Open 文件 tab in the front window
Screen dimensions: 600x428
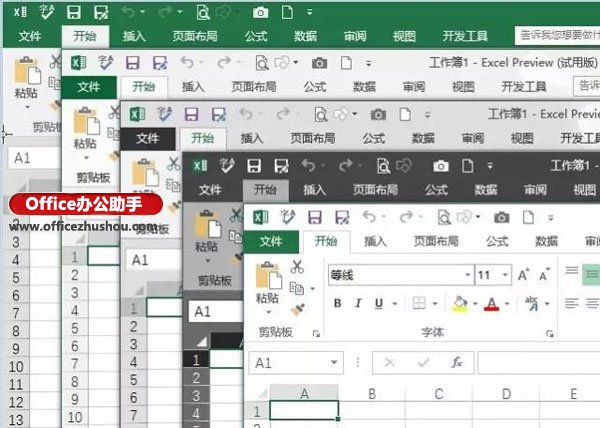[x=271, y=241]
